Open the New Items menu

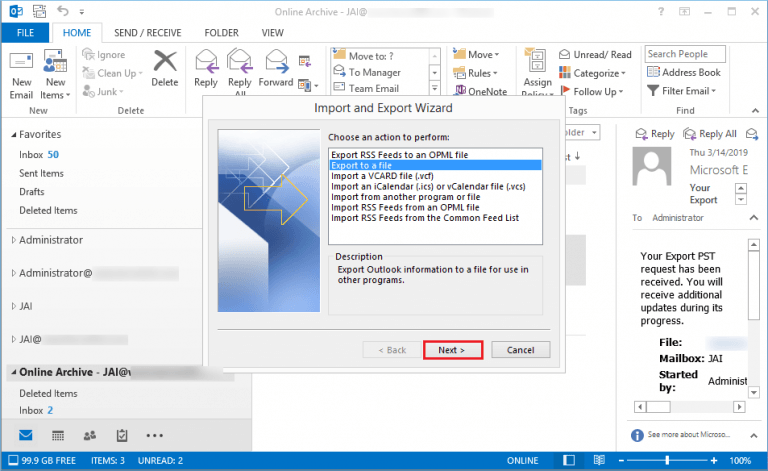point(55,75)
